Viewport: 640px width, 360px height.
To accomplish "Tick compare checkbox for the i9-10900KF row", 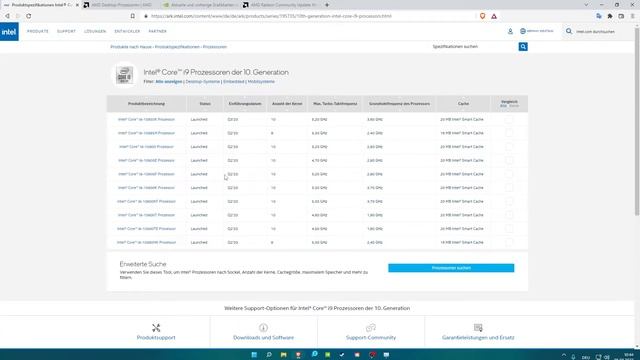I will pos(509,202).
